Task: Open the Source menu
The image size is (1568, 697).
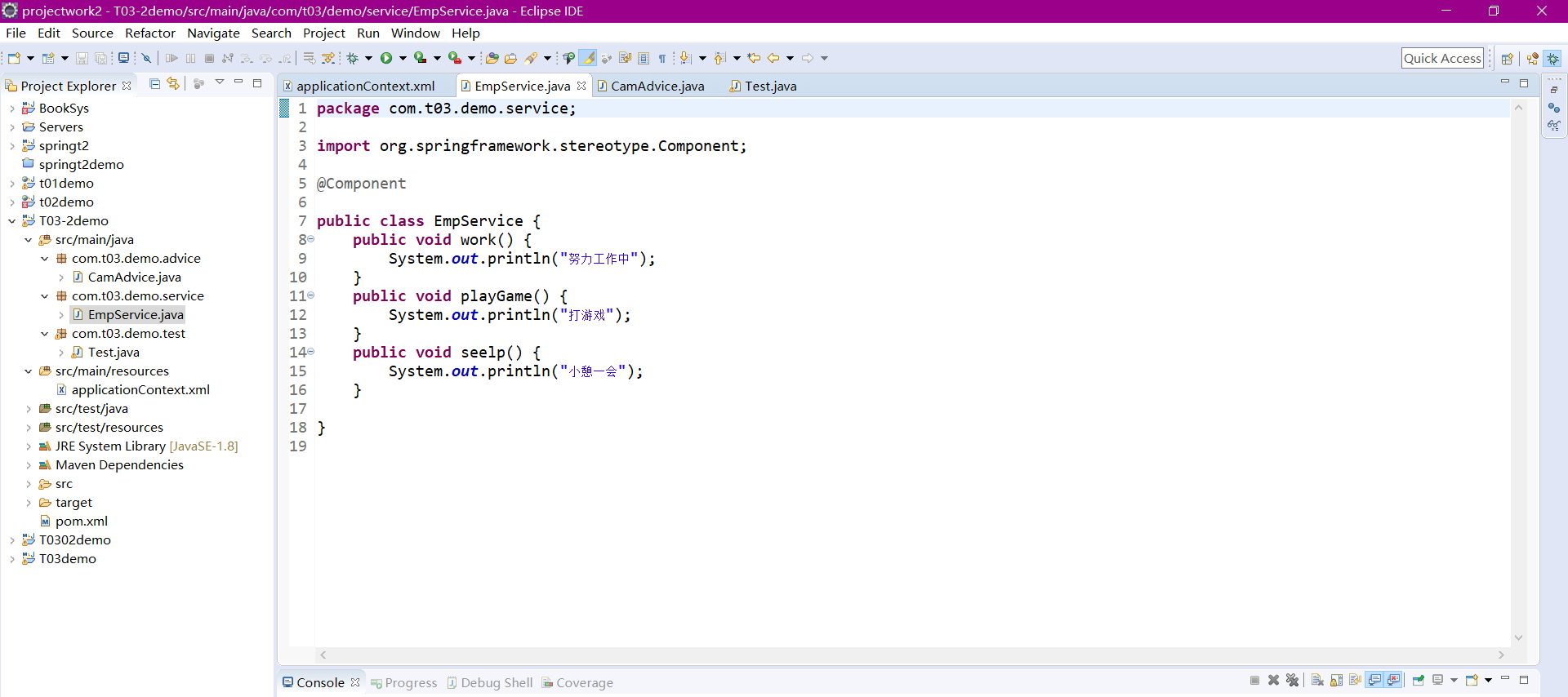Action: 92,33
